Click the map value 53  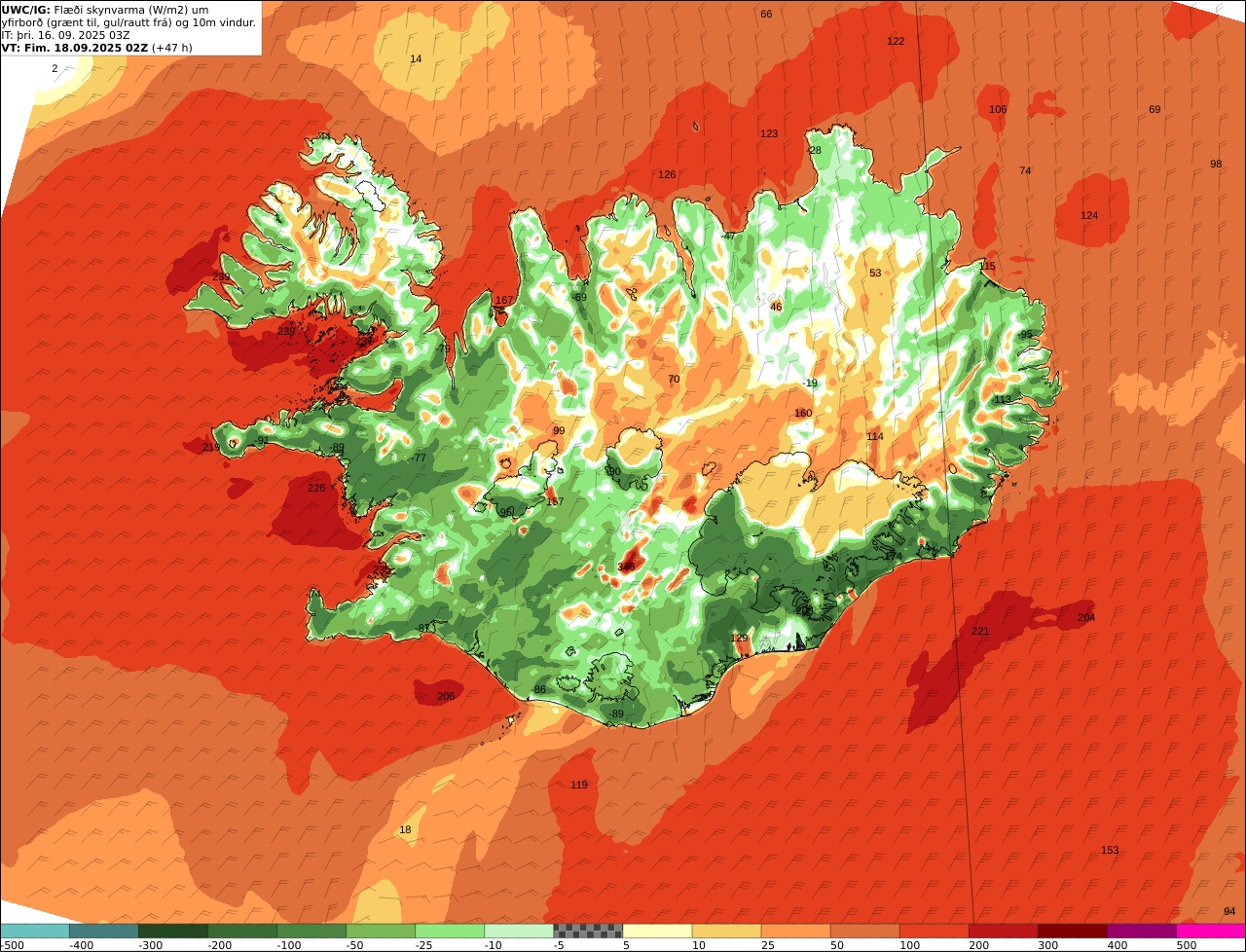pos(875,273)
